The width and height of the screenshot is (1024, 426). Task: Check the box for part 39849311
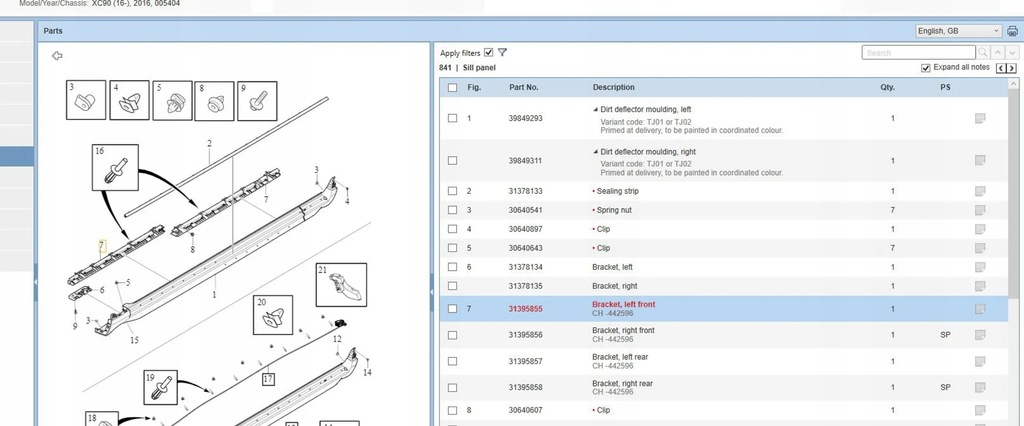pyautogui.click(x=453, y=161)
